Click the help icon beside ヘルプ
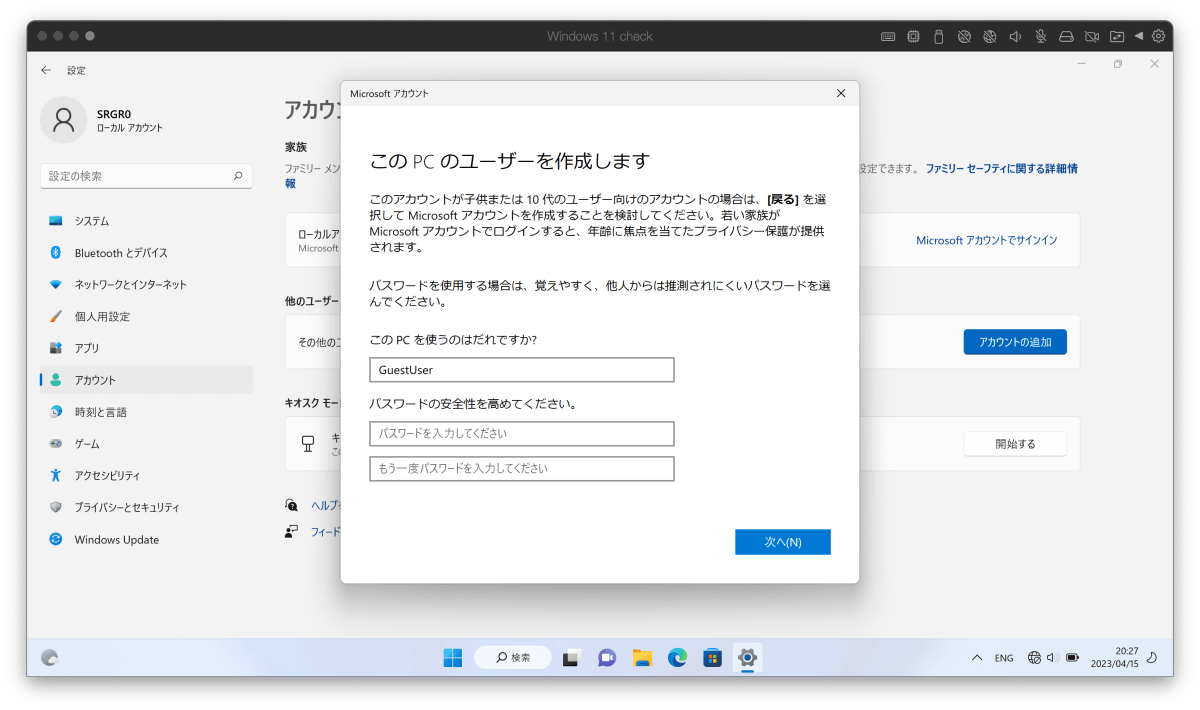1200x710 pixels. (x=291, y=505)
